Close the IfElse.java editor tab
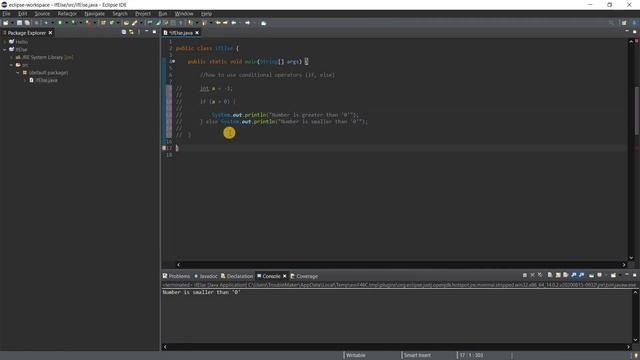 point(197,33)
